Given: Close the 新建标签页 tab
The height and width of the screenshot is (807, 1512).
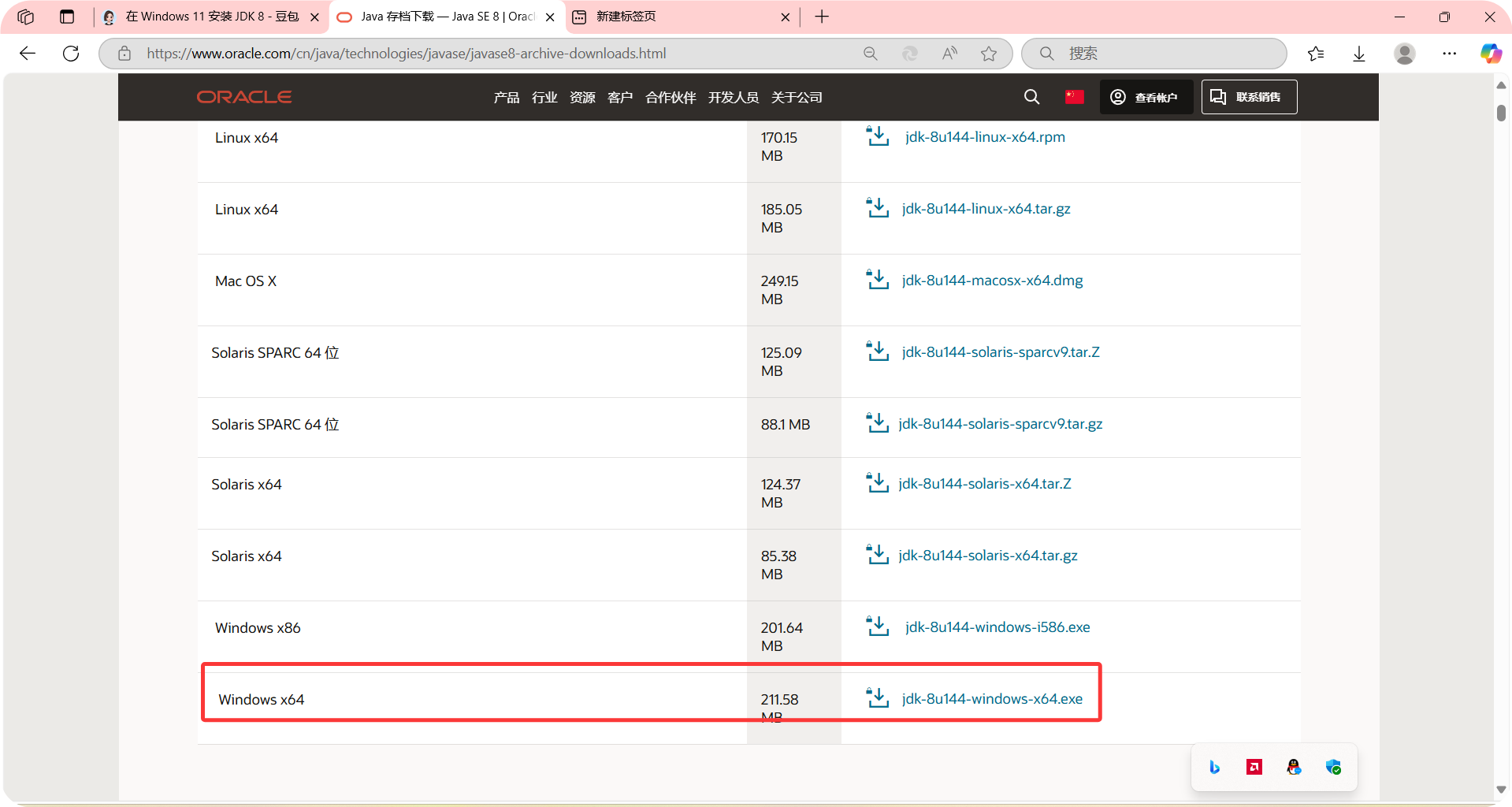Looking at the screenshot, I should [785, 17].
